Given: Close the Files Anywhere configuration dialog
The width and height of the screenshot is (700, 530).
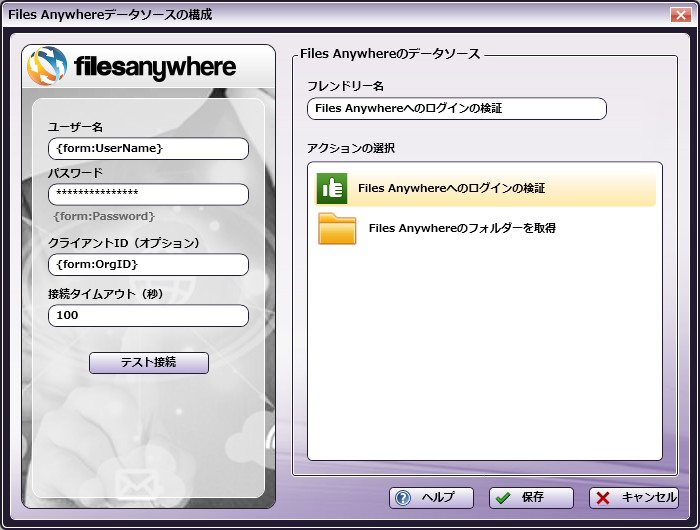Looking at the screenshot, I should point(681,15).
